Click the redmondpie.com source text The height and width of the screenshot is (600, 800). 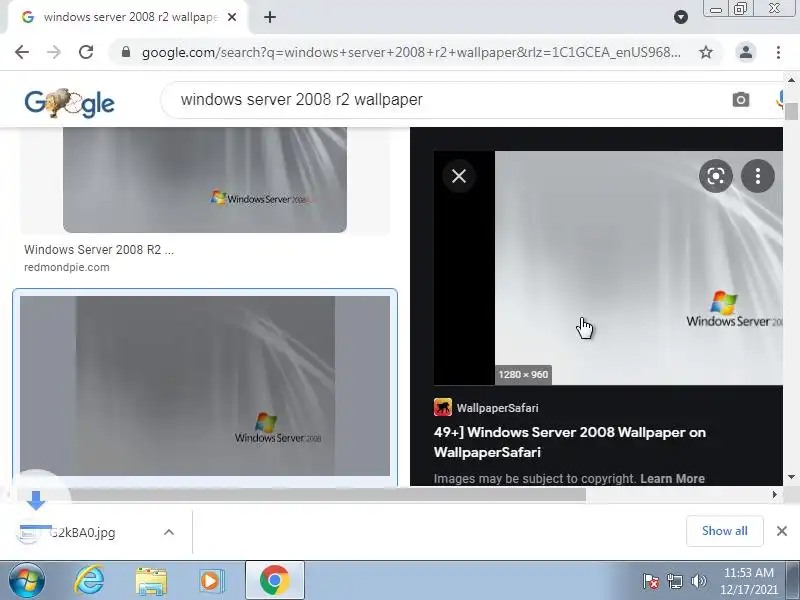(x=67, y=267)
